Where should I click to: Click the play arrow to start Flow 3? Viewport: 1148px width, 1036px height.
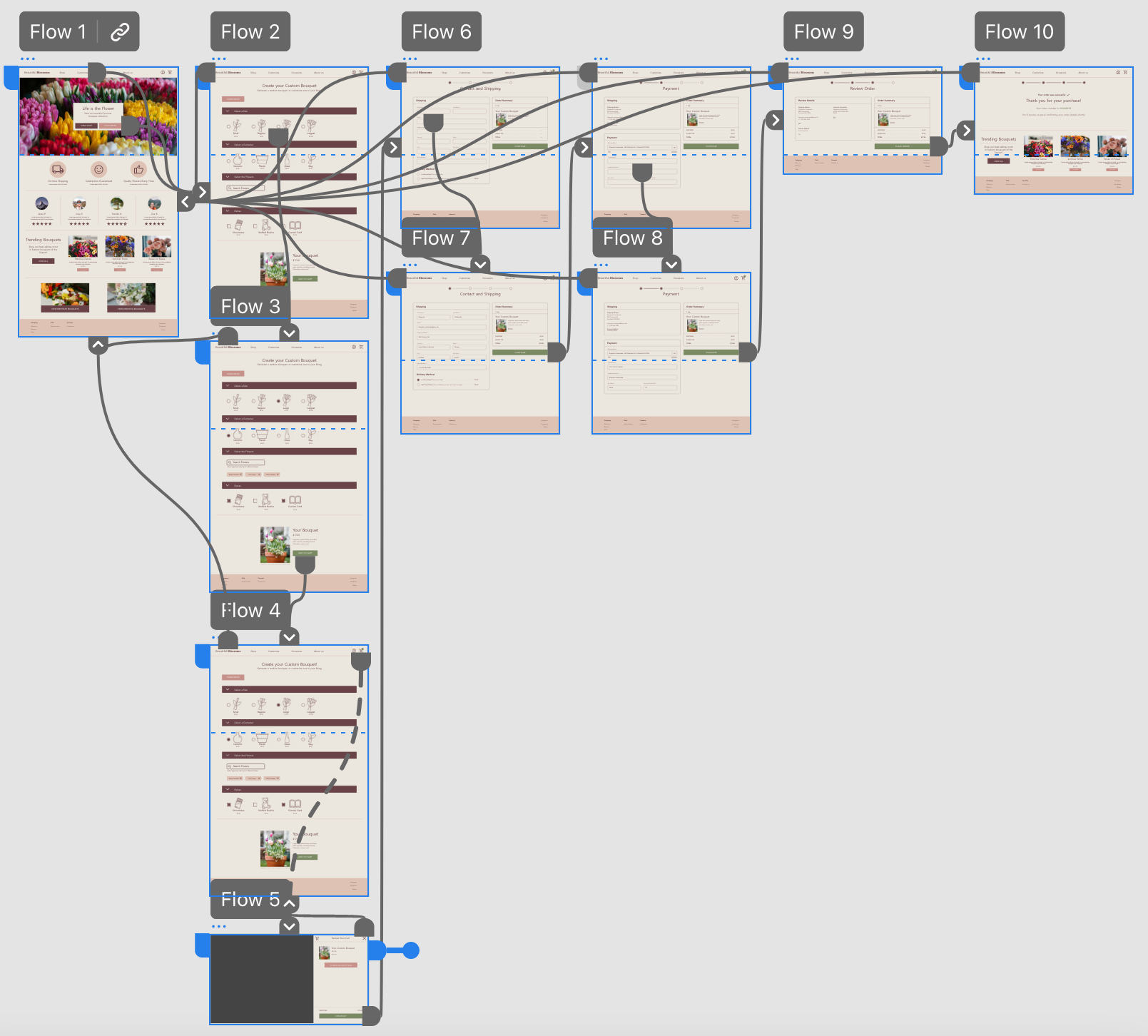coord(288,332)
